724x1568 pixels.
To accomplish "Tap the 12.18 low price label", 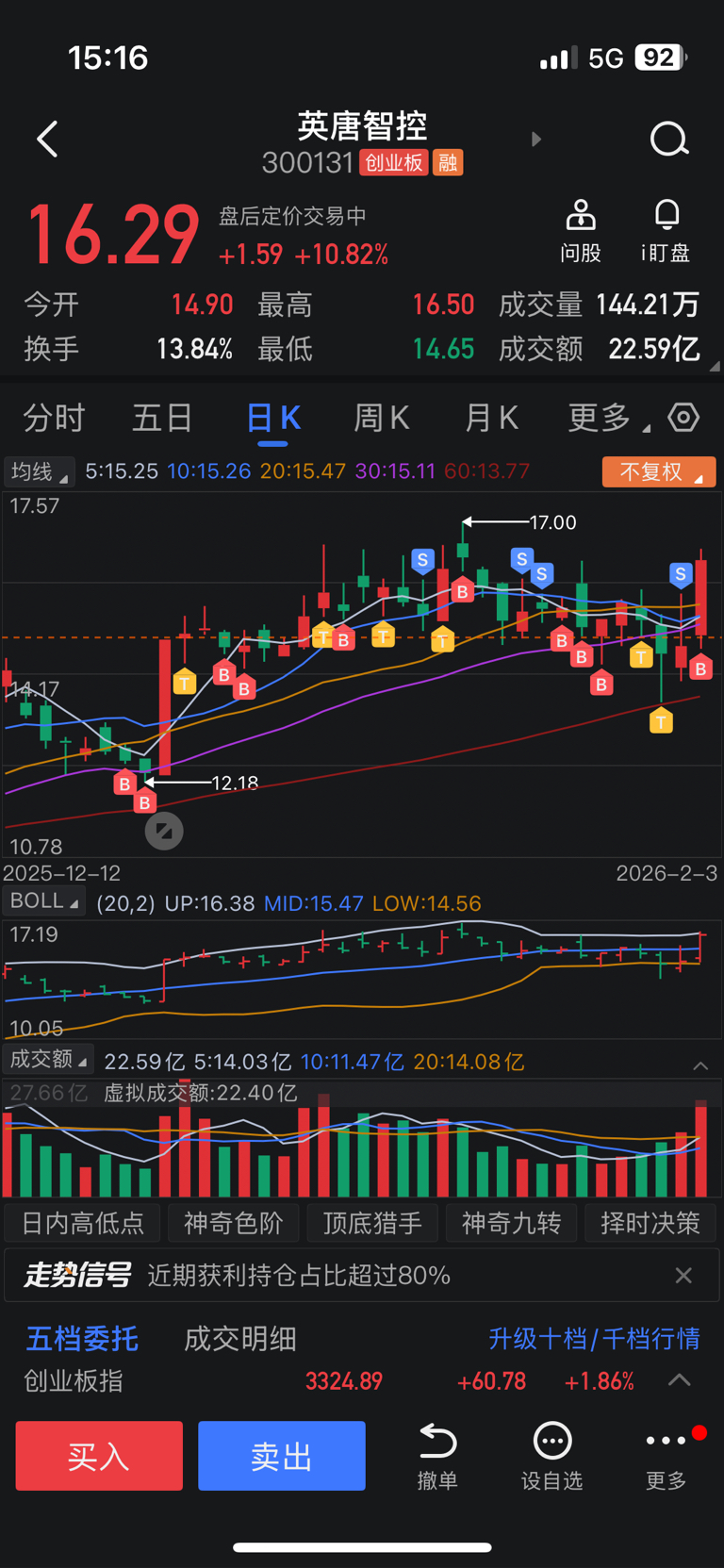I will click(x=235, y=783).
